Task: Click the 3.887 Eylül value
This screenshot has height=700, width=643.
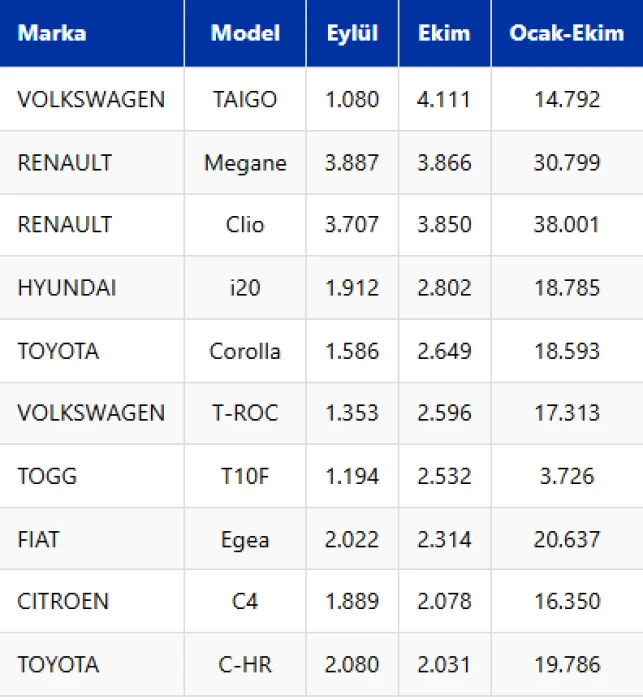Action: (352, 162)
